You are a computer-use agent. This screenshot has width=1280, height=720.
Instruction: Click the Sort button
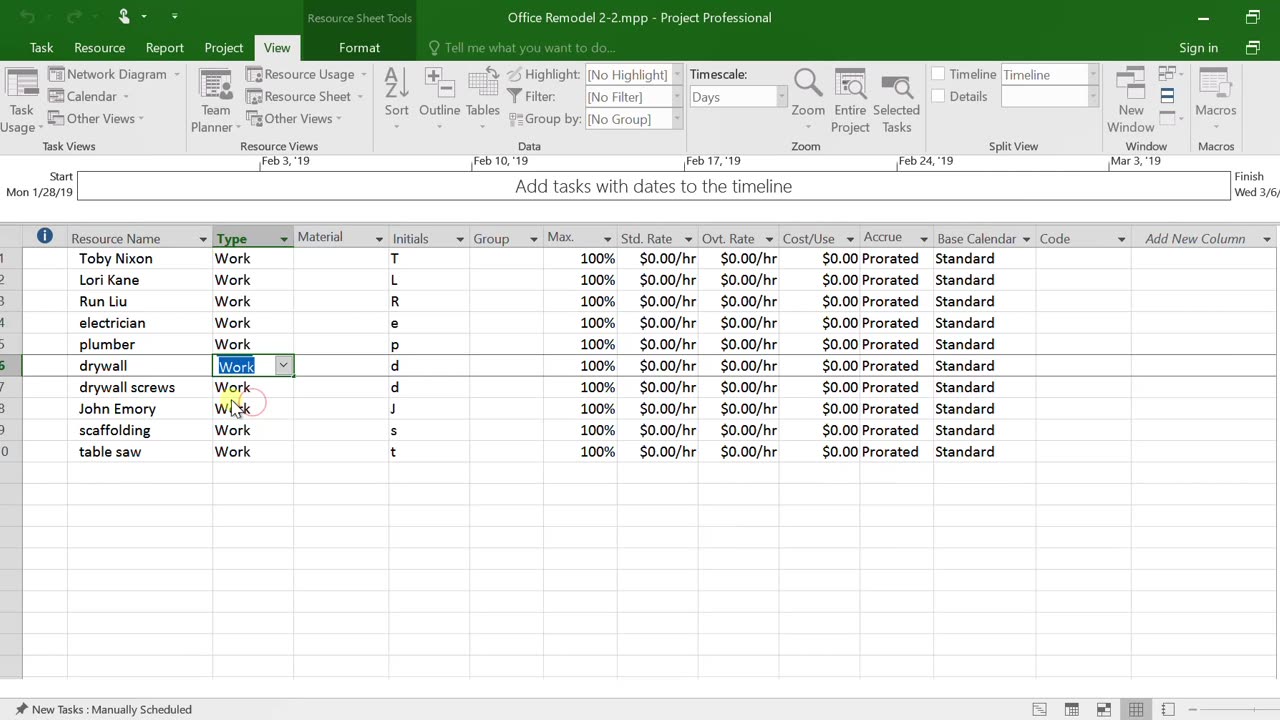click(x=396, y=99)
